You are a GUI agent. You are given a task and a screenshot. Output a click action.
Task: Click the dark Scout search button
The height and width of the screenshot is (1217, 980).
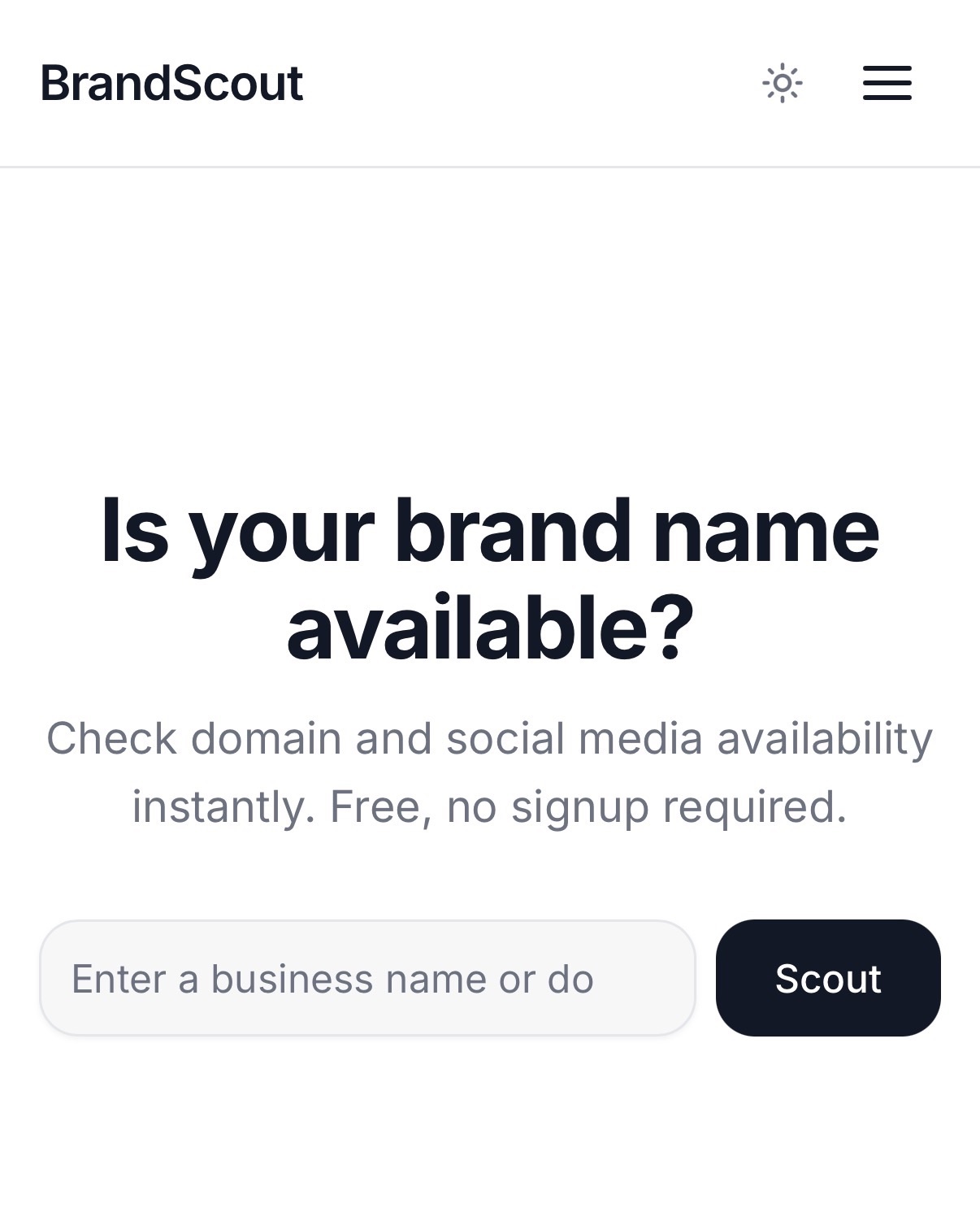tap(827, 978)
